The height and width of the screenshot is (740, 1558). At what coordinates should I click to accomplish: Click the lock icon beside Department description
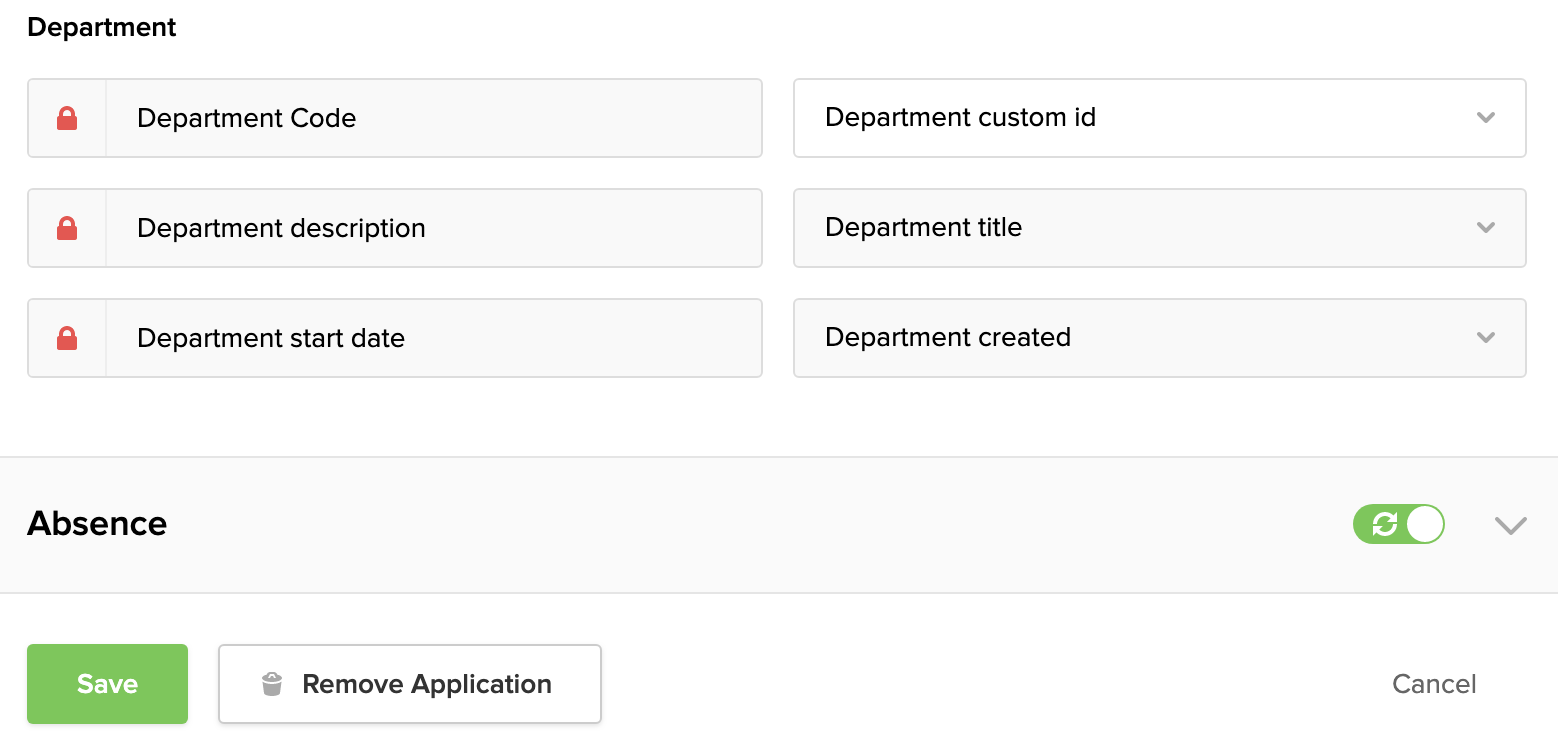pyautogui.click(x=67, y=229)
